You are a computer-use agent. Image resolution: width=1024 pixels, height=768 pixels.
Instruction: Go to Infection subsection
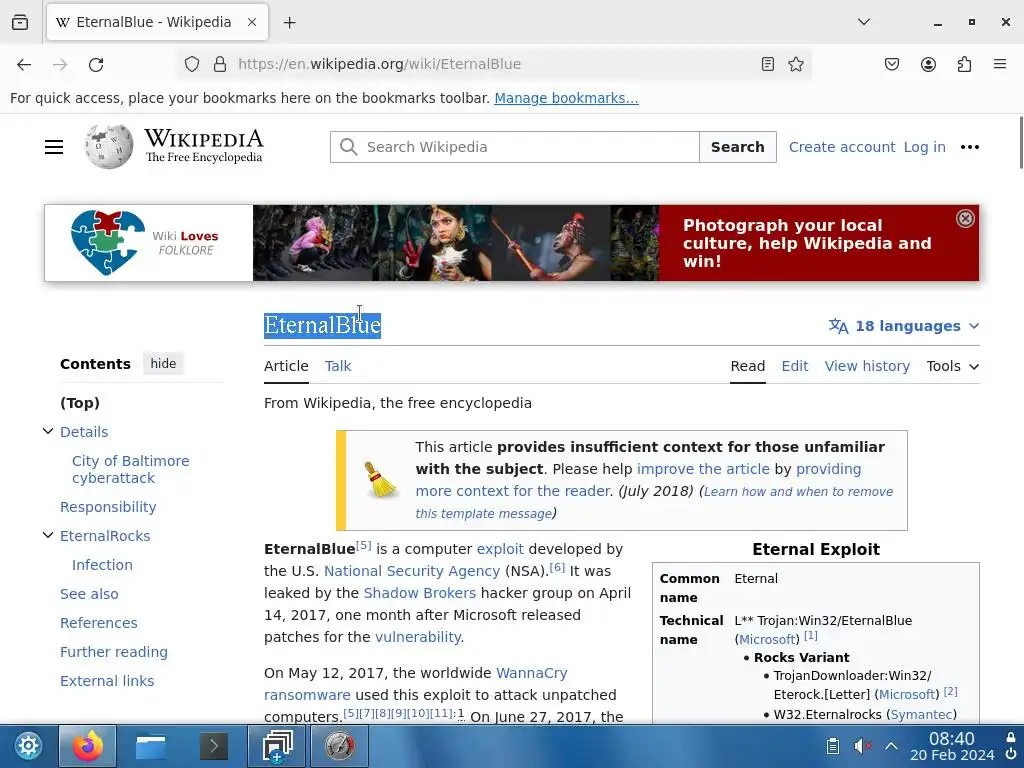[x=102, y=565]
